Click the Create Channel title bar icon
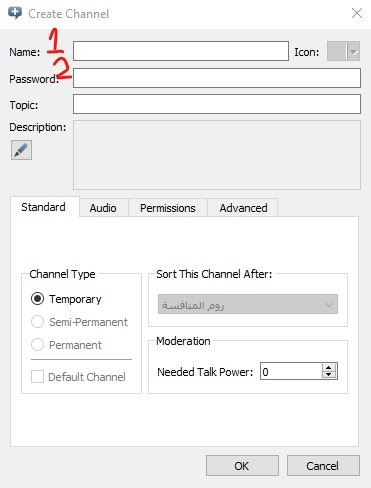Viewport: 371px width, 488px height. [x=15, y=13]
